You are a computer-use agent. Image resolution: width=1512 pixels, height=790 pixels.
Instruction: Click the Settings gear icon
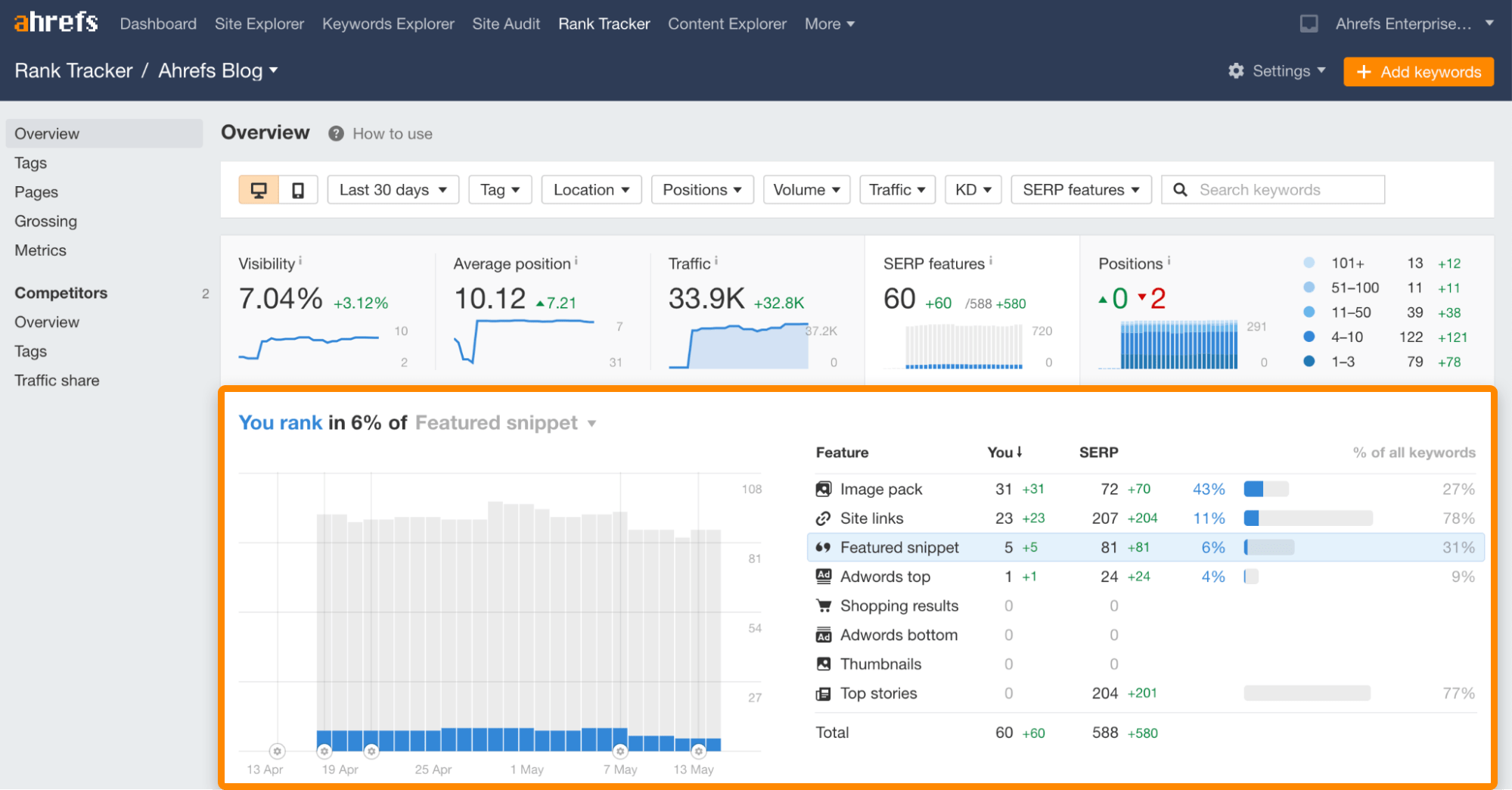point(1236,71)
